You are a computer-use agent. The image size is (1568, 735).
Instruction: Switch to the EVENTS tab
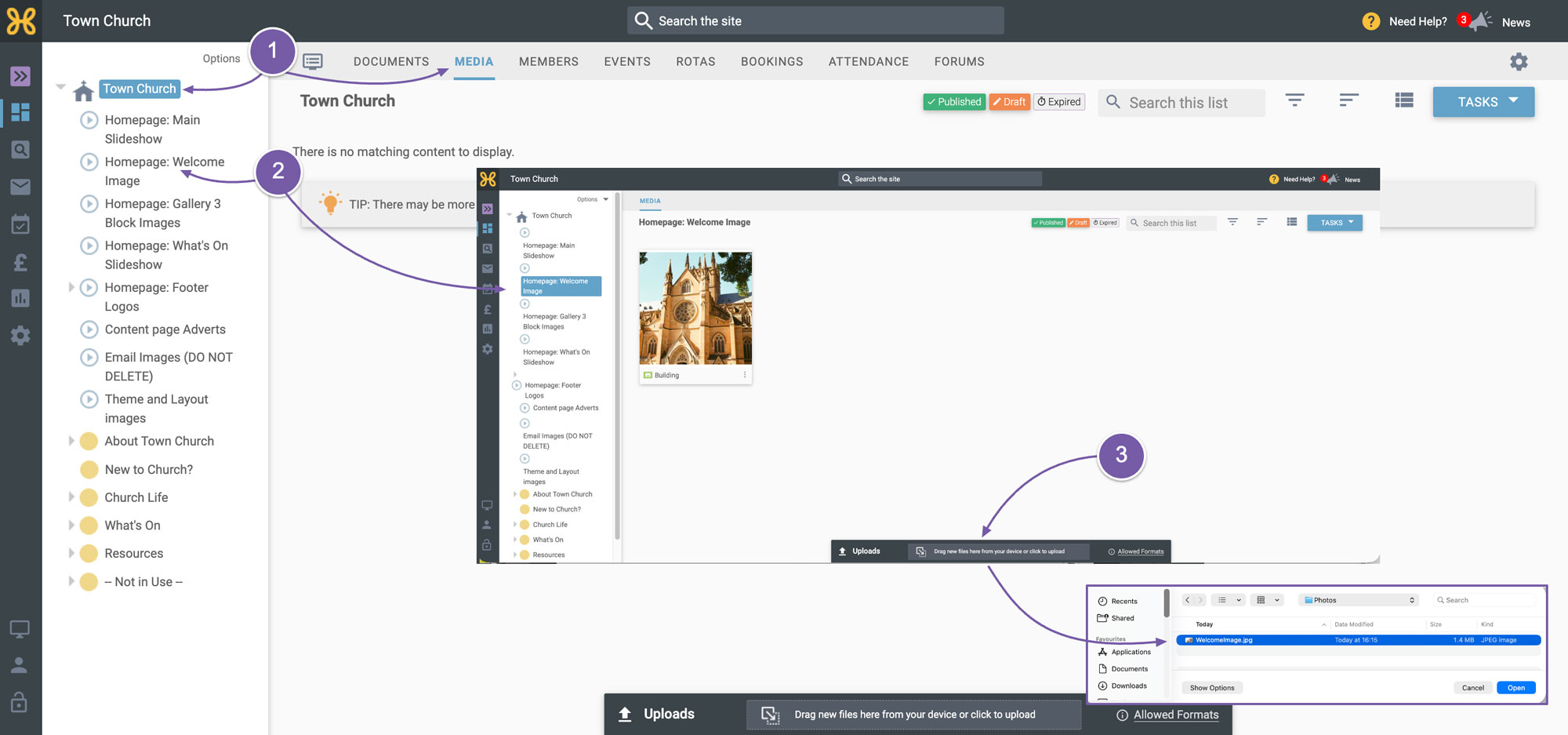[627, 61]
